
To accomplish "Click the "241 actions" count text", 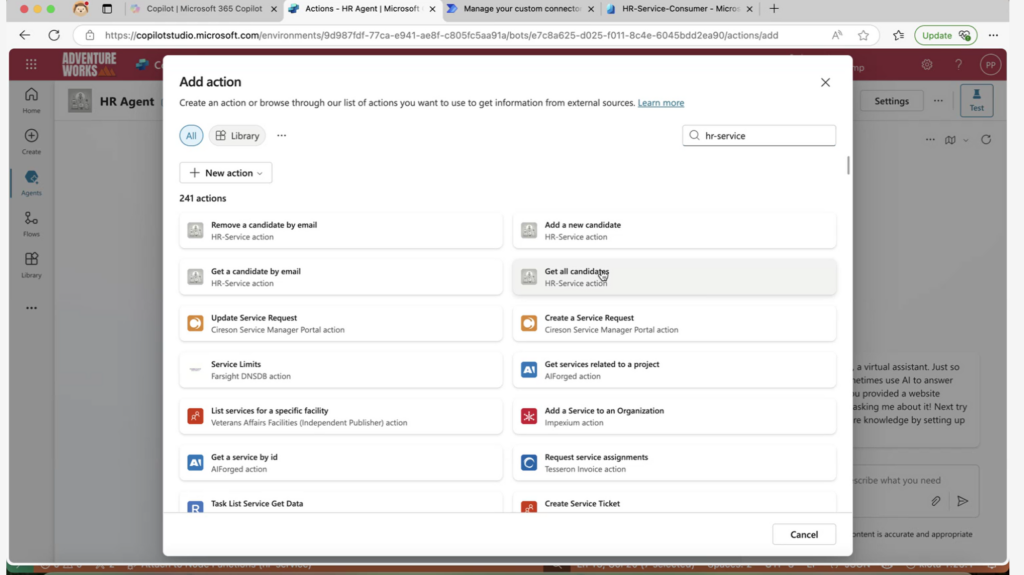I will click(202, 198).
